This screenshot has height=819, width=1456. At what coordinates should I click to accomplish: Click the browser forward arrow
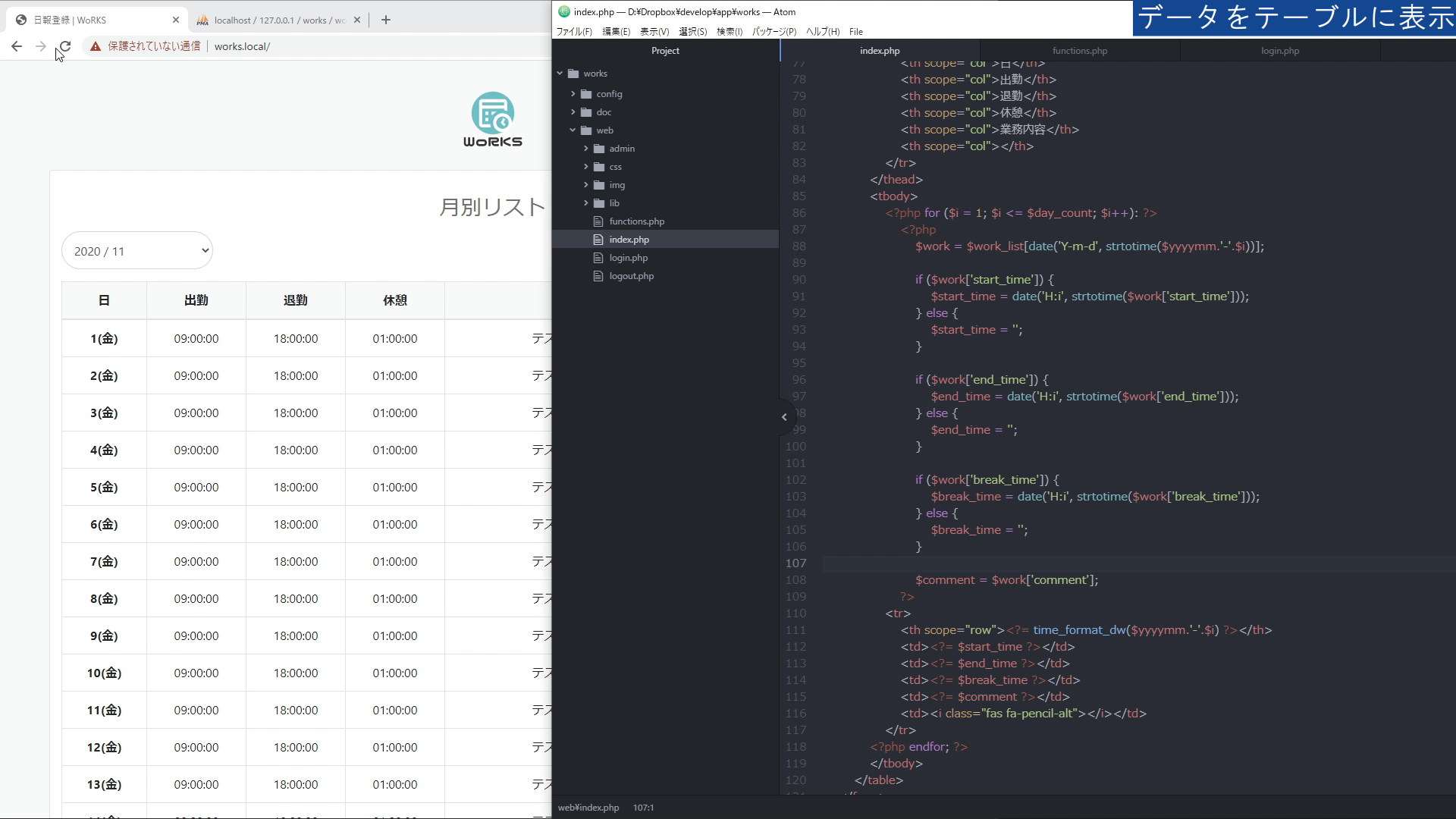click(x=41, y=46)
